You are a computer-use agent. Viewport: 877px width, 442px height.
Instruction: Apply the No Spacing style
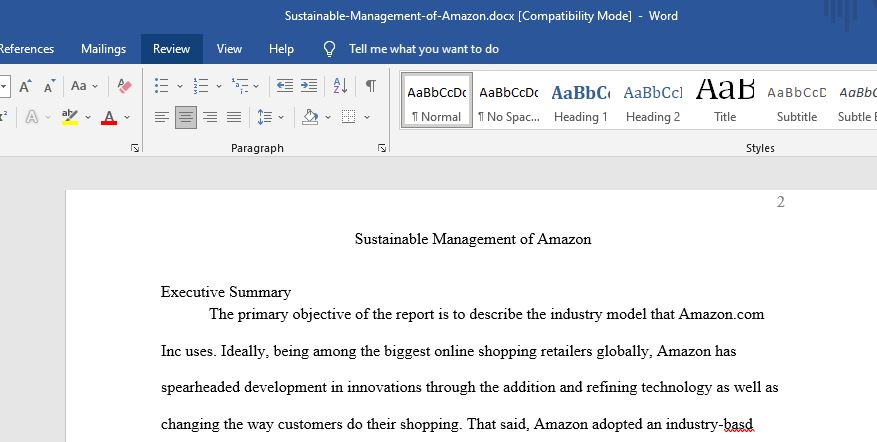click(509, 101)
